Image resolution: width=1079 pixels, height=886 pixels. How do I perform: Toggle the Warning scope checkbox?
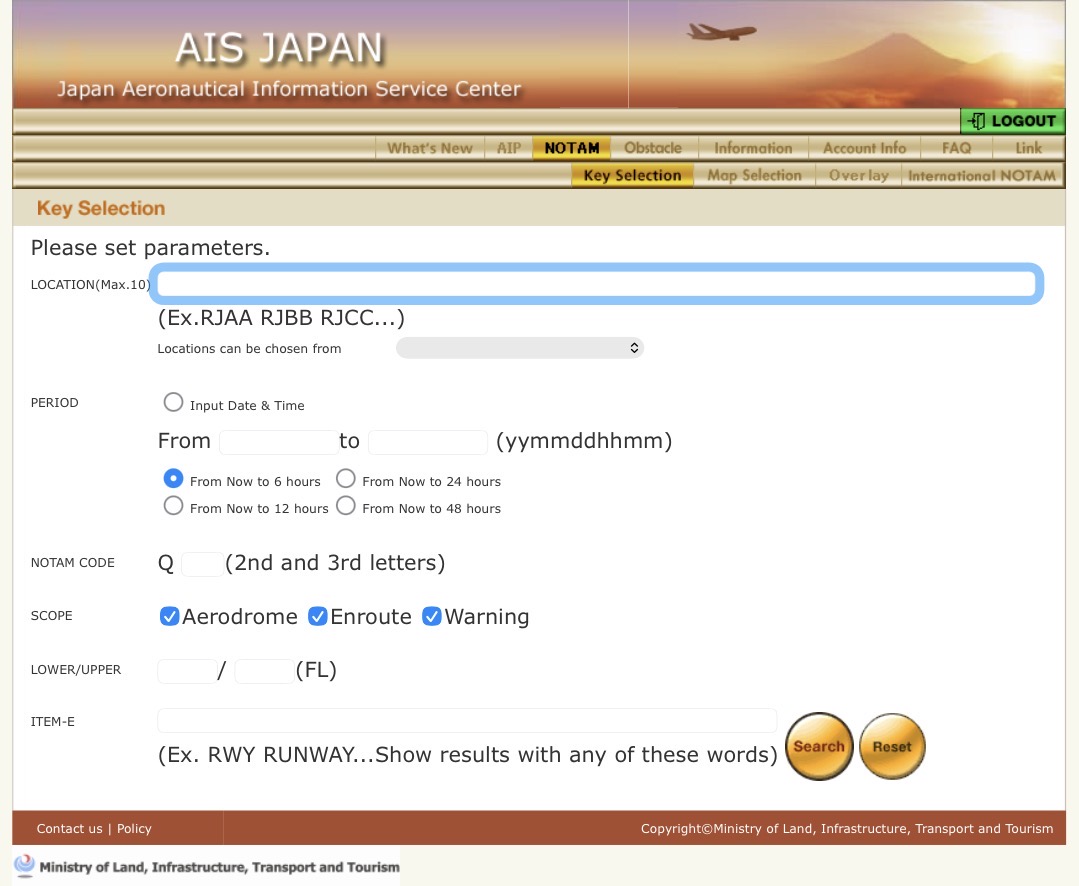(x=431, y=616)
